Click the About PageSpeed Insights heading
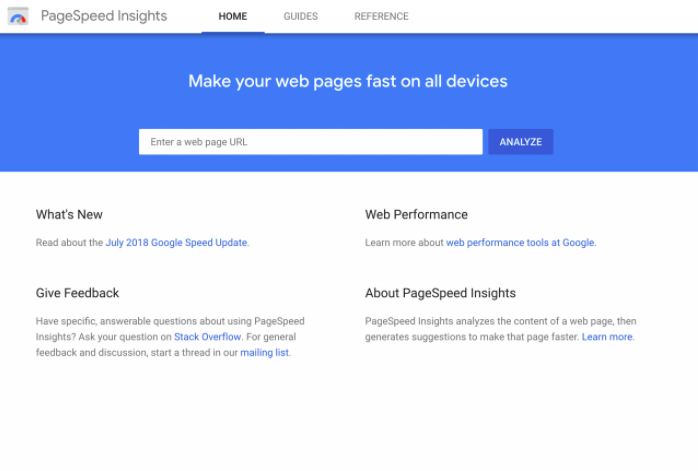698x471 pixels. (x=440, y=293)
